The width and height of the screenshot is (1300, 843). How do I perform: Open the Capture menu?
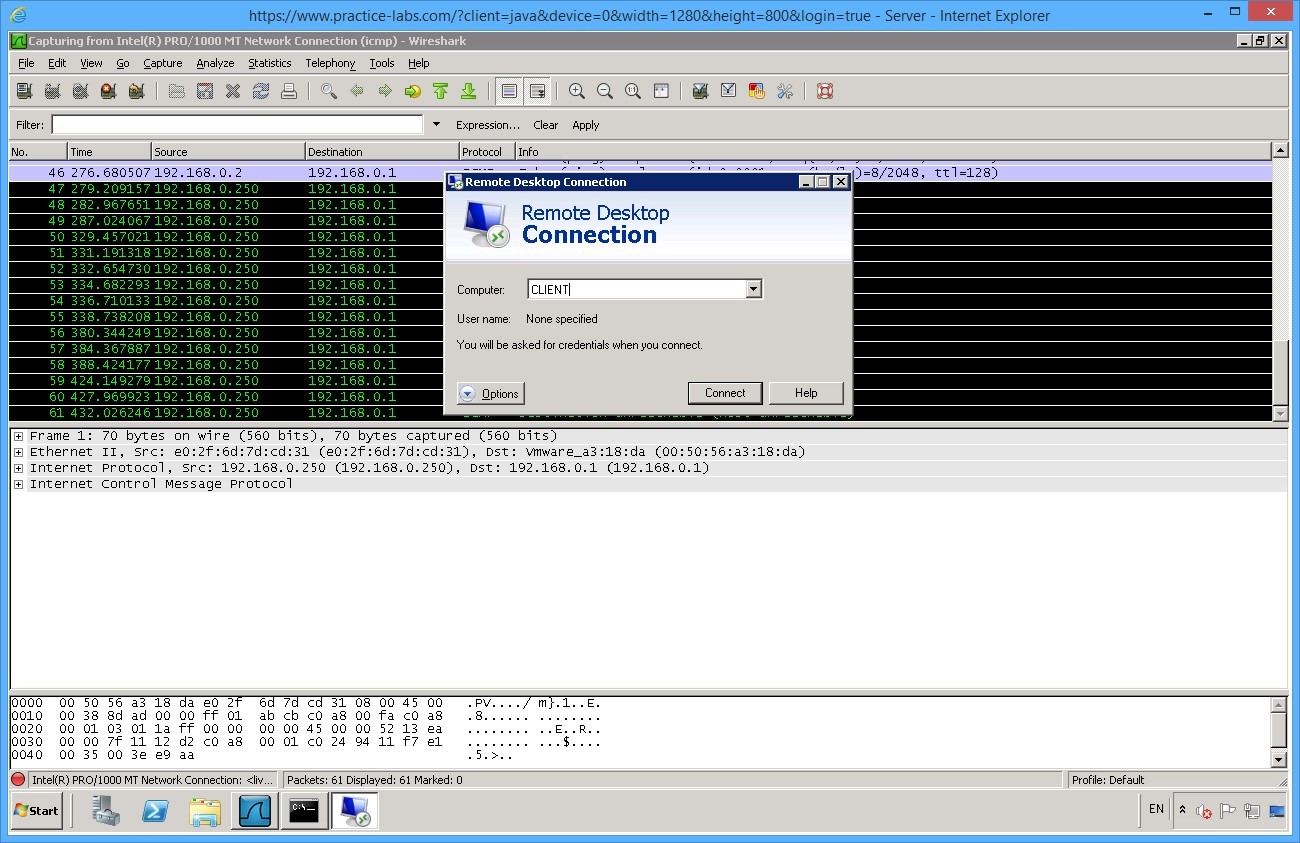click(x=162, y=63)
